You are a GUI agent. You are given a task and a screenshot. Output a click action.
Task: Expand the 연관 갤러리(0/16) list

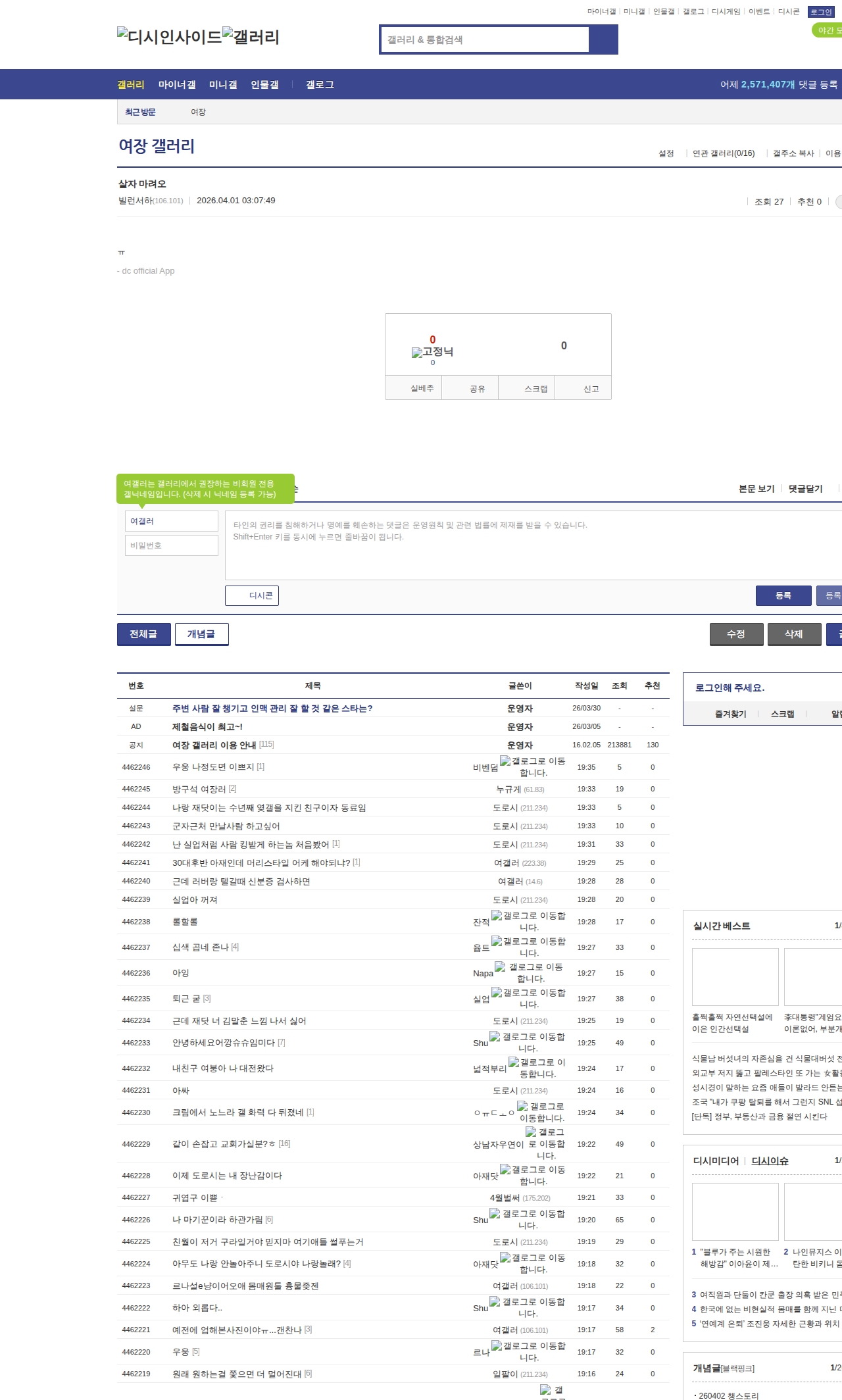(x=723, y=153)
